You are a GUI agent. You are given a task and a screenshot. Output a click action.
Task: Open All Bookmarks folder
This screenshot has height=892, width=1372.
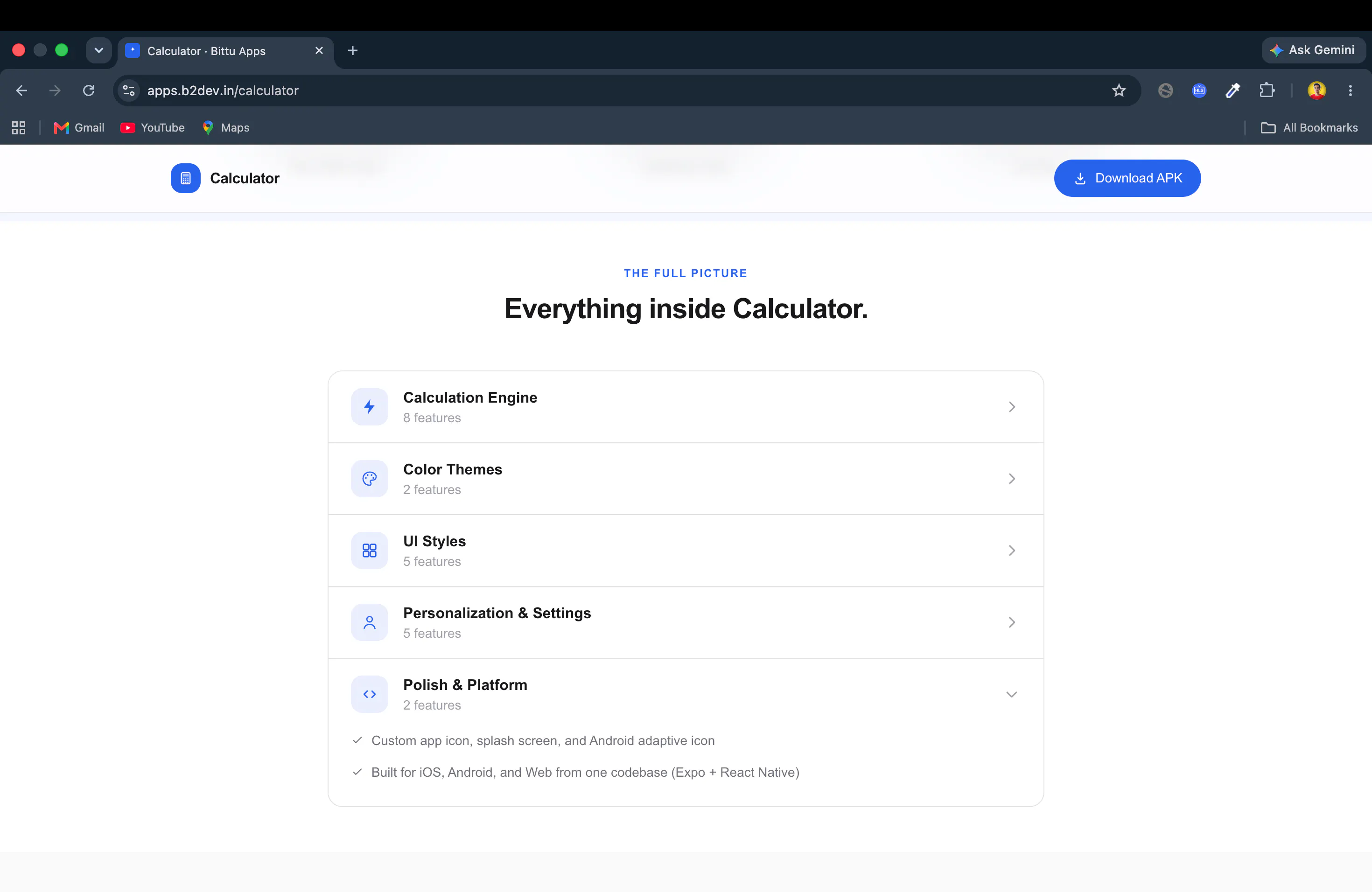1309,128
